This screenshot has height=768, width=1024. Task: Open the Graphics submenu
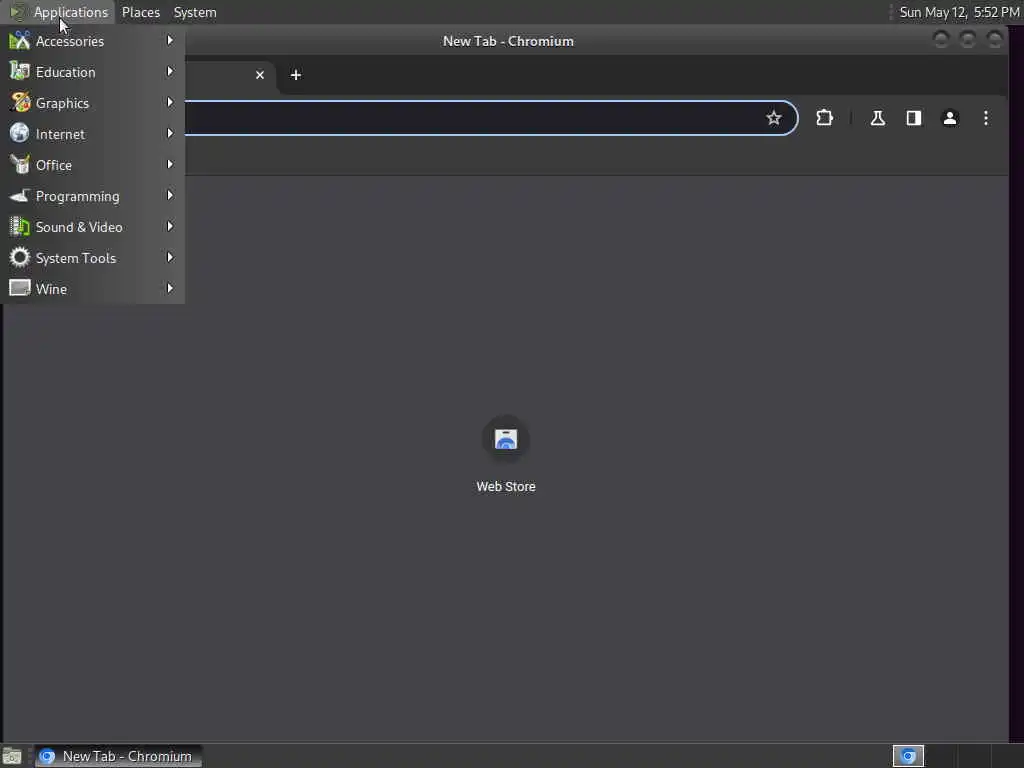click(x=92, y=103)
